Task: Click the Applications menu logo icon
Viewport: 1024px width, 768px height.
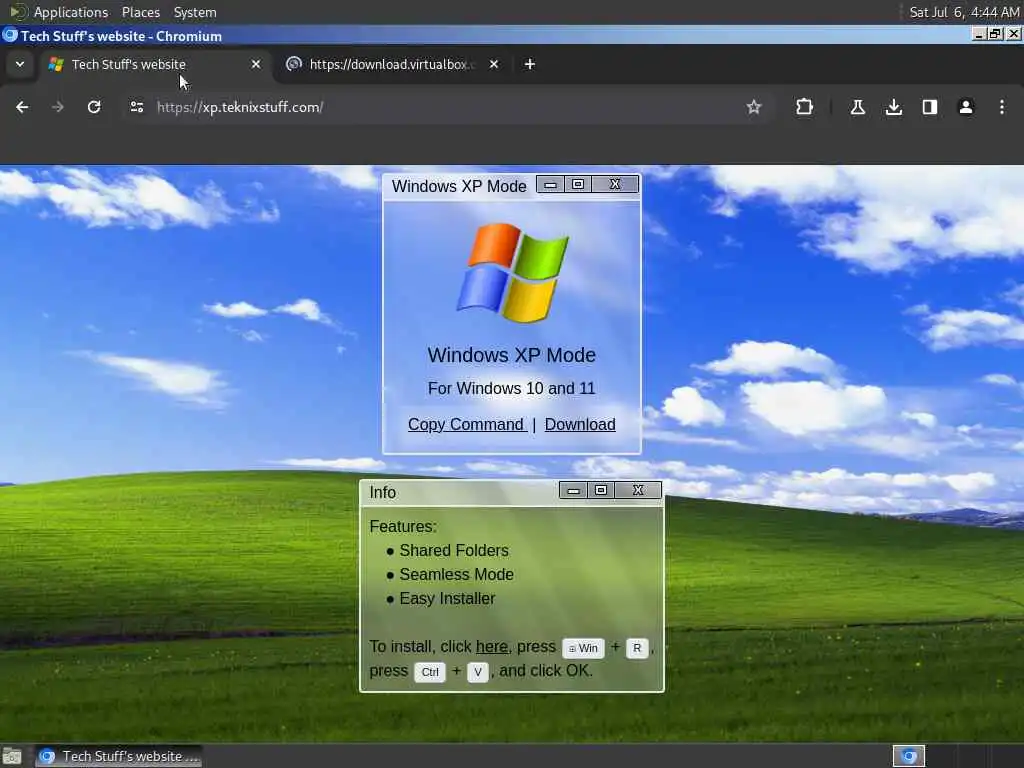Action: coord(18,12)
